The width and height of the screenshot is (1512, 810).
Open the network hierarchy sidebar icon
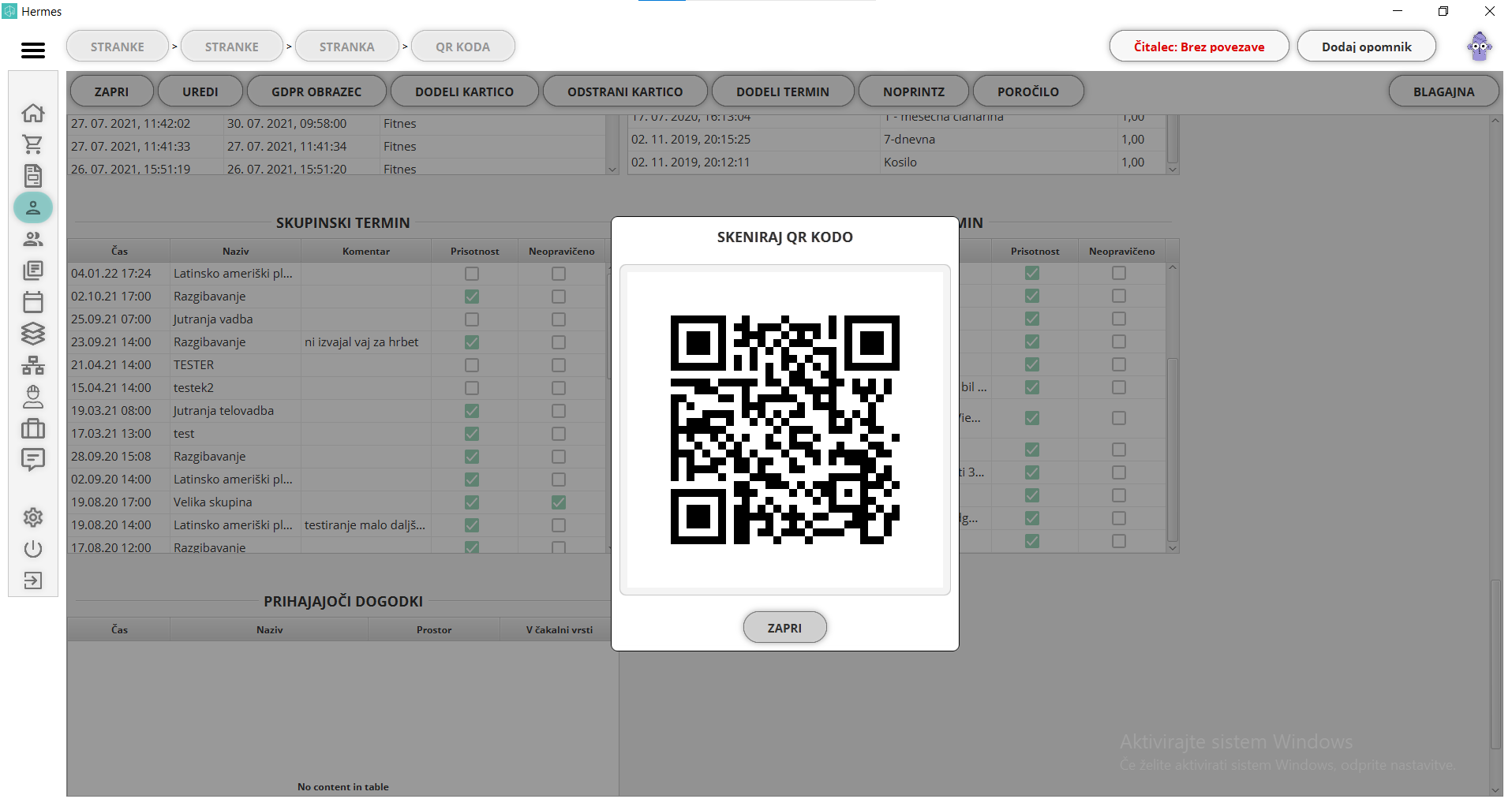[x=33, y=365]
